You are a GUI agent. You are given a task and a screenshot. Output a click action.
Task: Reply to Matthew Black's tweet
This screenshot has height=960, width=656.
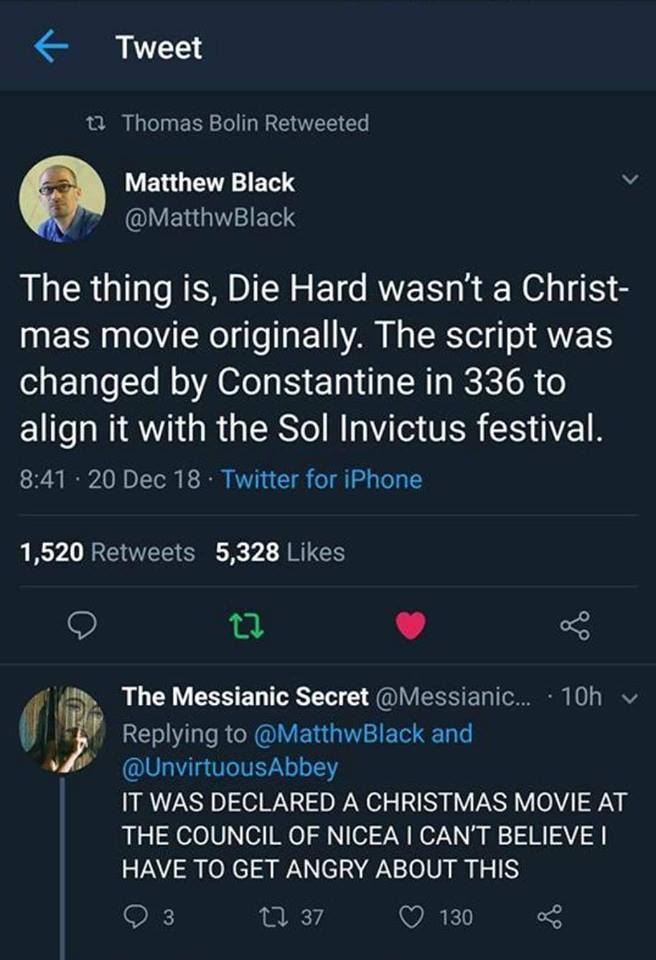click(x=82, y=627)
